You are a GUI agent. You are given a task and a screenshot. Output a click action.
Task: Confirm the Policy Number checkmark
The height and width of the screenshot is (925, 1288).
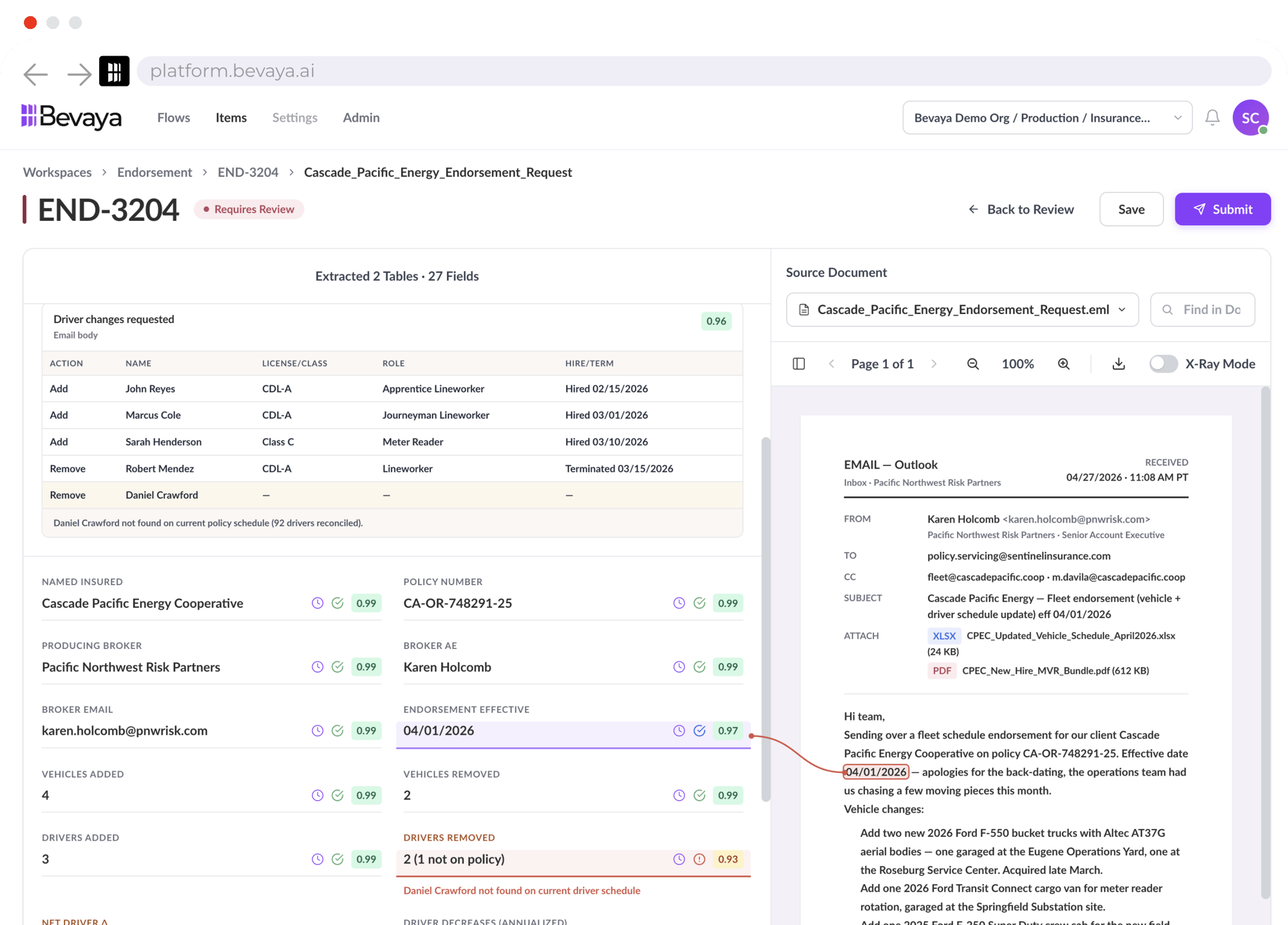(699, 603)
